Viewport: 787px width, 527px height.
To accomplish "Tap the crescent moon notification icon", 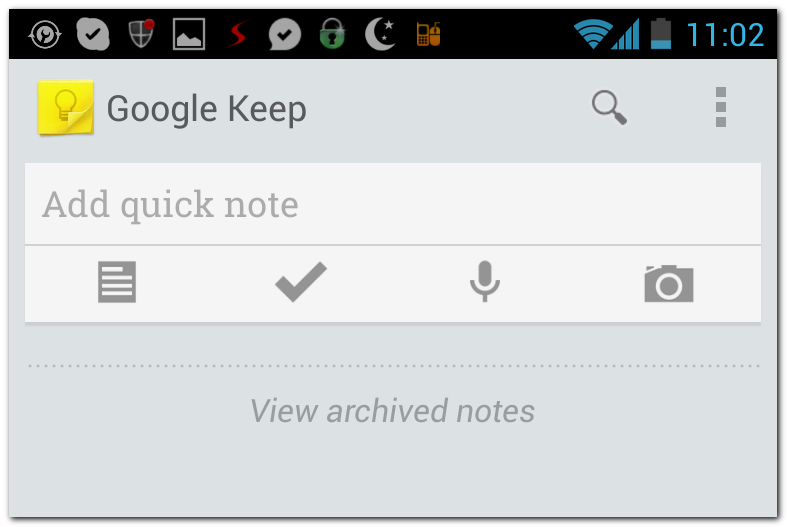I will (380, 34).
